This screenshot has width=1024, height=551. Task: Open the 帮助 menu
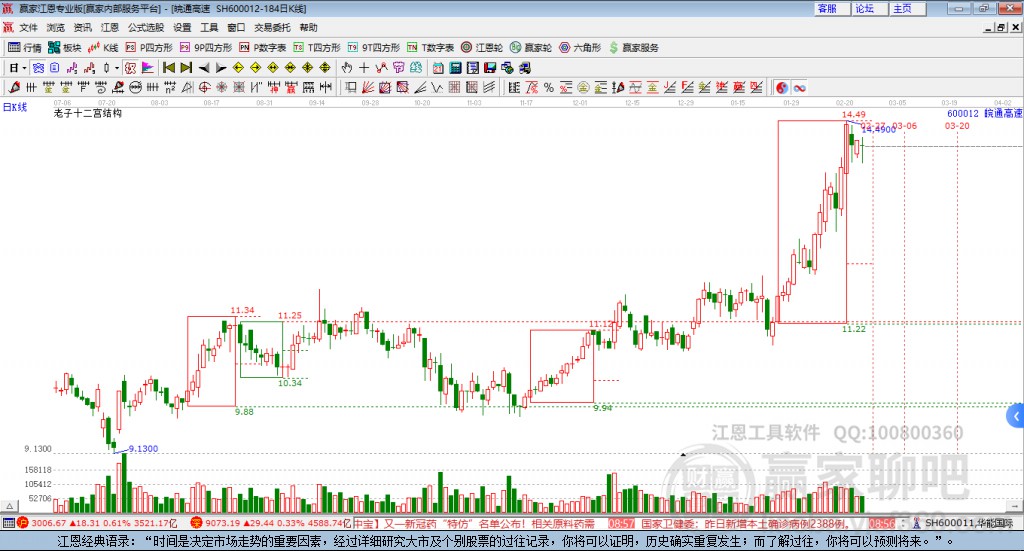pyautogui.click(x=308, y=27)
